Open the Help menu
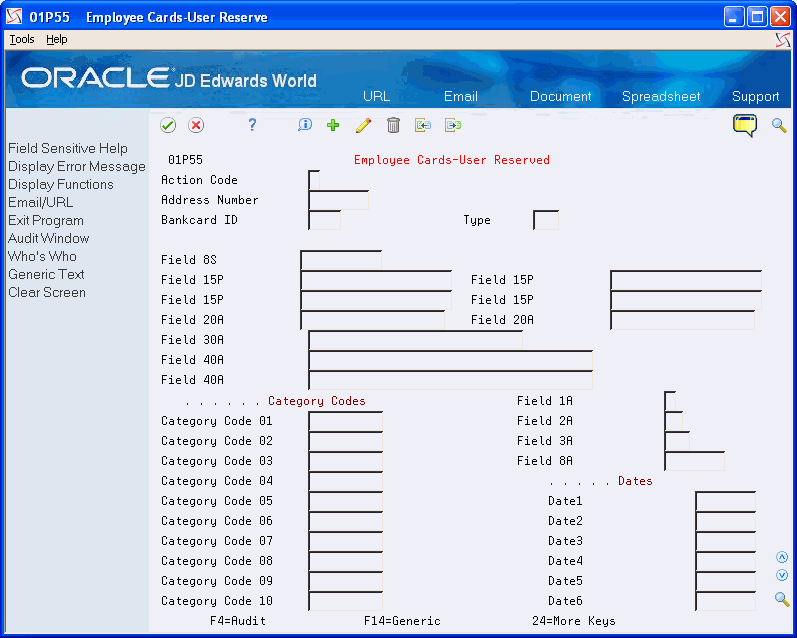The width and height of the screenshot is (797, 638). (x=56, y=39)
